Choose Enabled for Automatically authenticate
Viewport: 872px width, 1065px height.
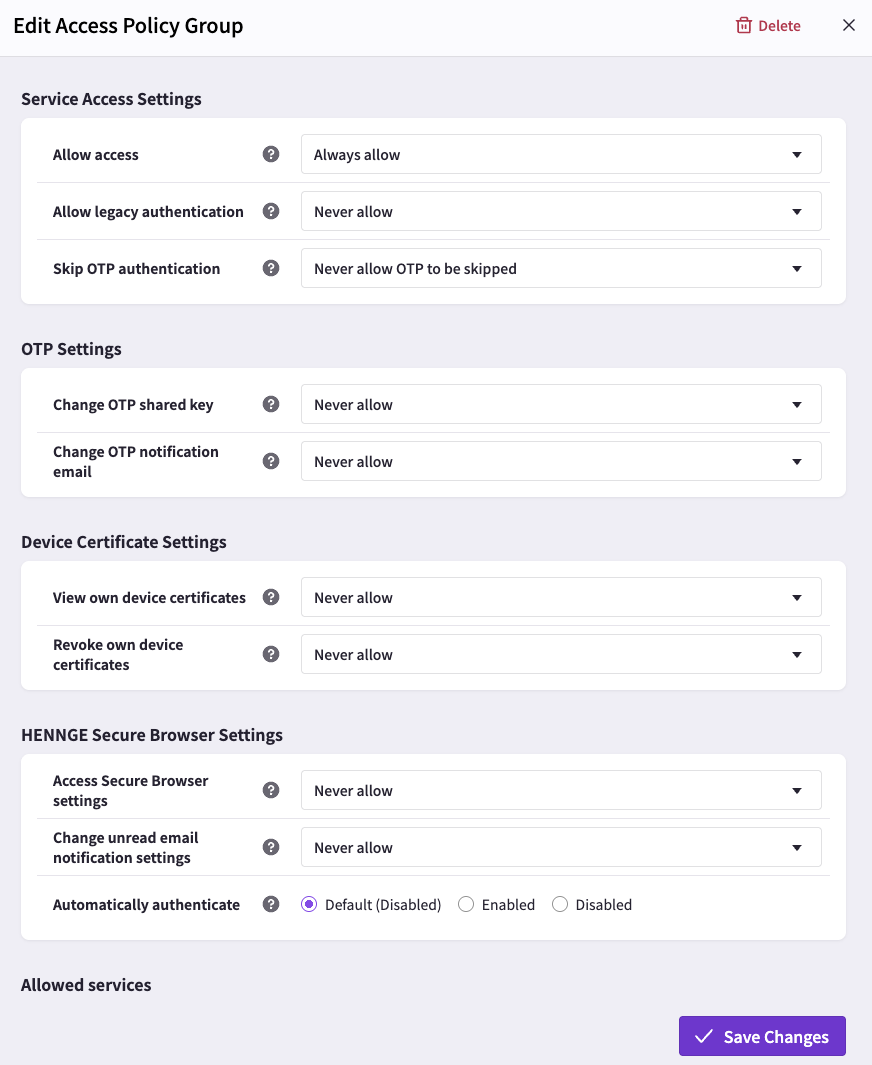(x=466, y=904)
